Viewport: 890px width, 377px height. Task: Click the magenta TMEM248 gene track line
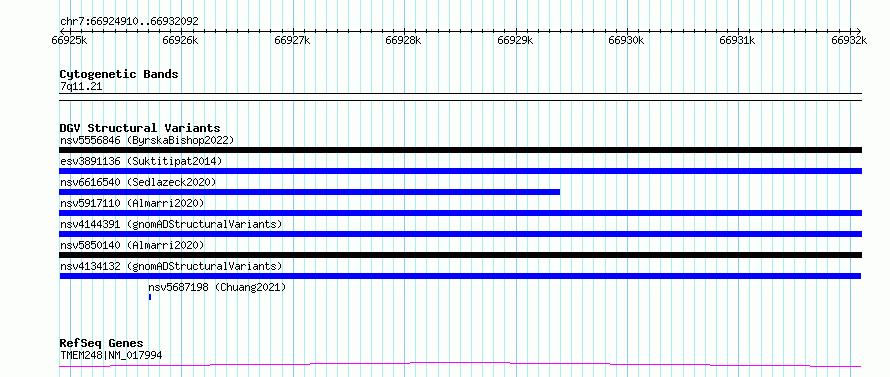pos(460,364)
